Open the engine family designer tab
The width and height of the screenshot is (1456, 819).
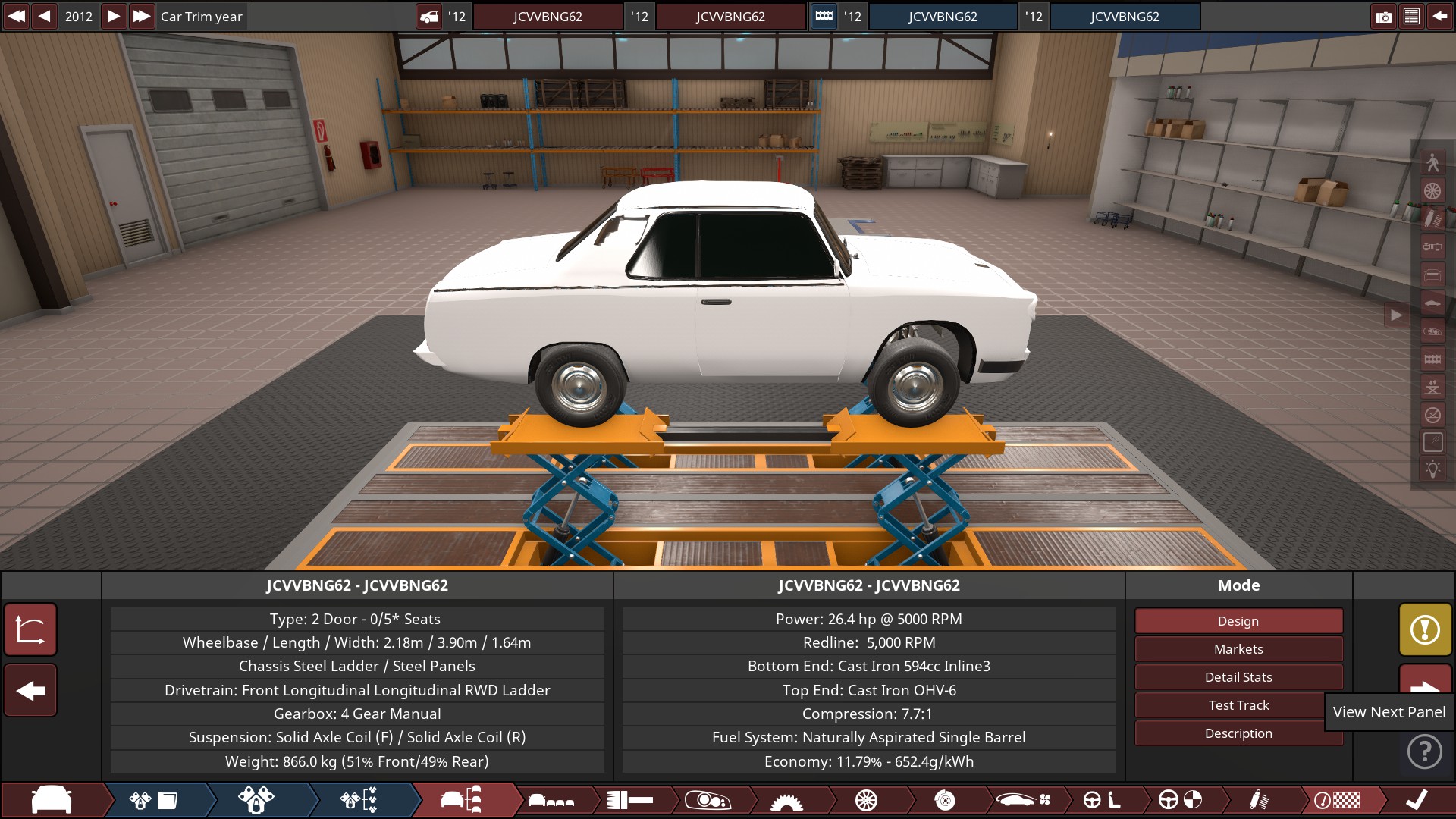pos(154,800)
